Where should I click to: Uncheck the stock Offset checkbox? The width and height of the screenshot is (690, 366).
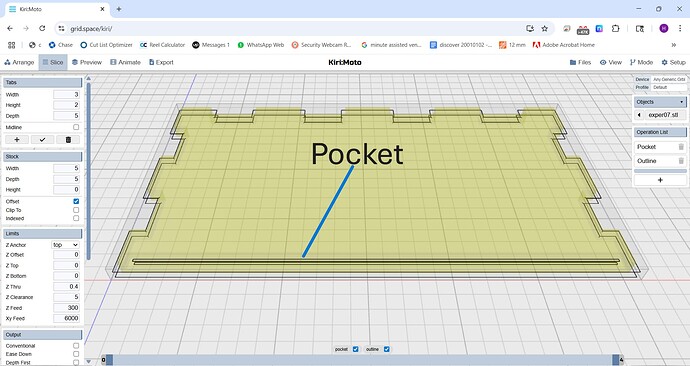coord(76,201)
